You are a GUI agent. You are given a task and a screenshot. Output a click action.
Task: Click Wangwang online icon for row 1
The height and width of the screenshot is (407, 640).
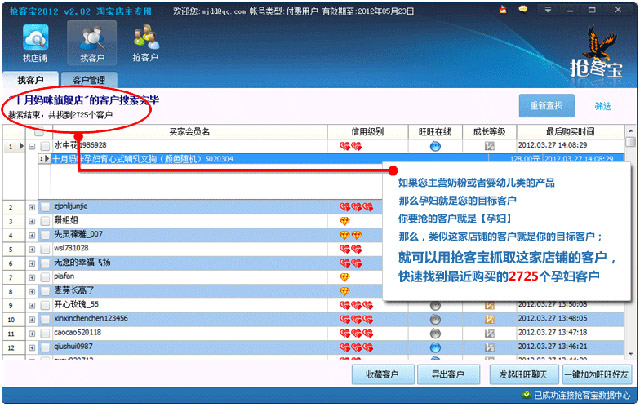click(x=436, y=146)
